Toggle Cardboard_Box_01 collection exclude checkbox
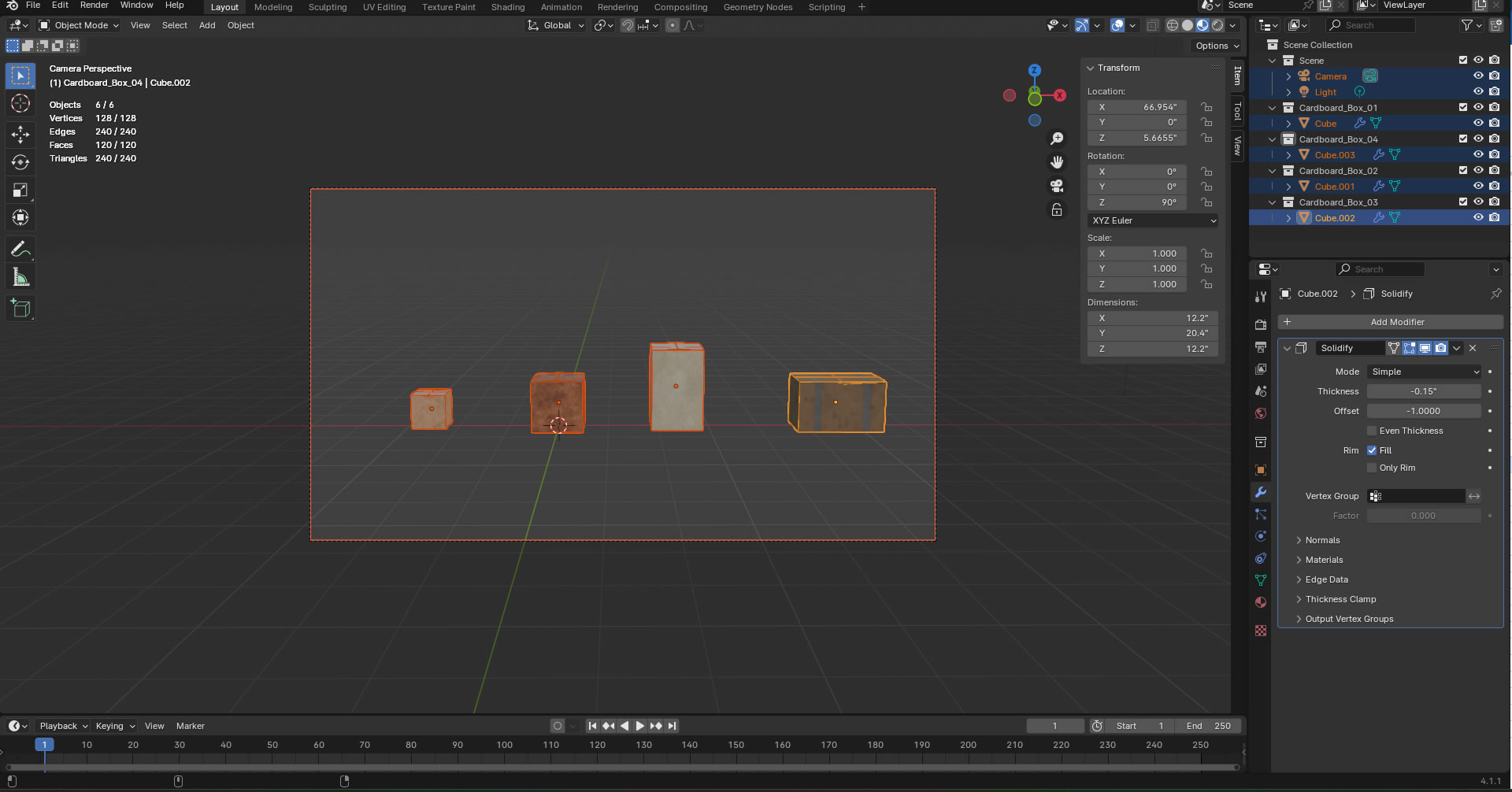The height and width of the screenshot is (792, 1512). tap(1462, 108)
